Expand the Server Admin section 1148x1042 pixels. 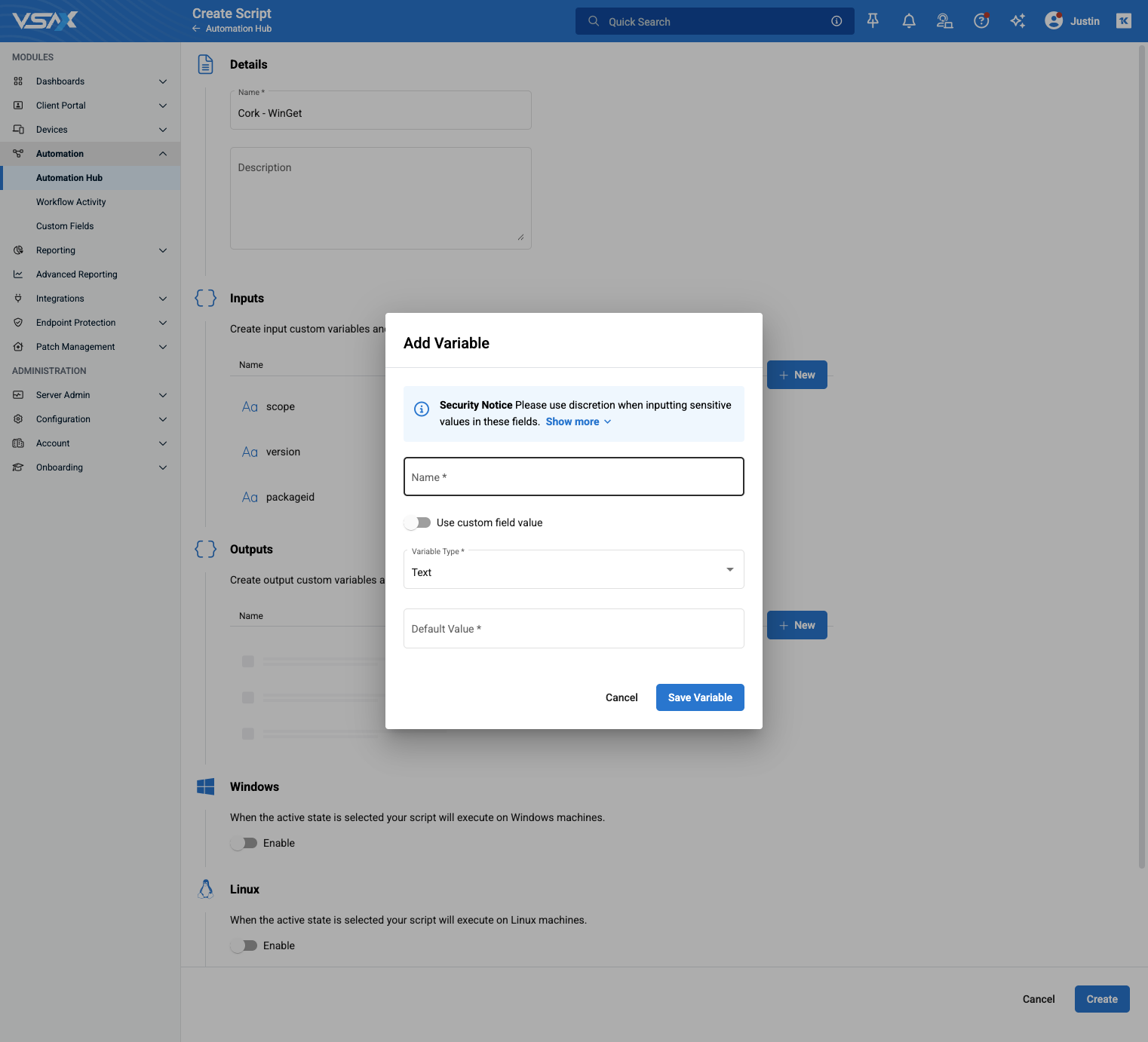coord(91,395)
